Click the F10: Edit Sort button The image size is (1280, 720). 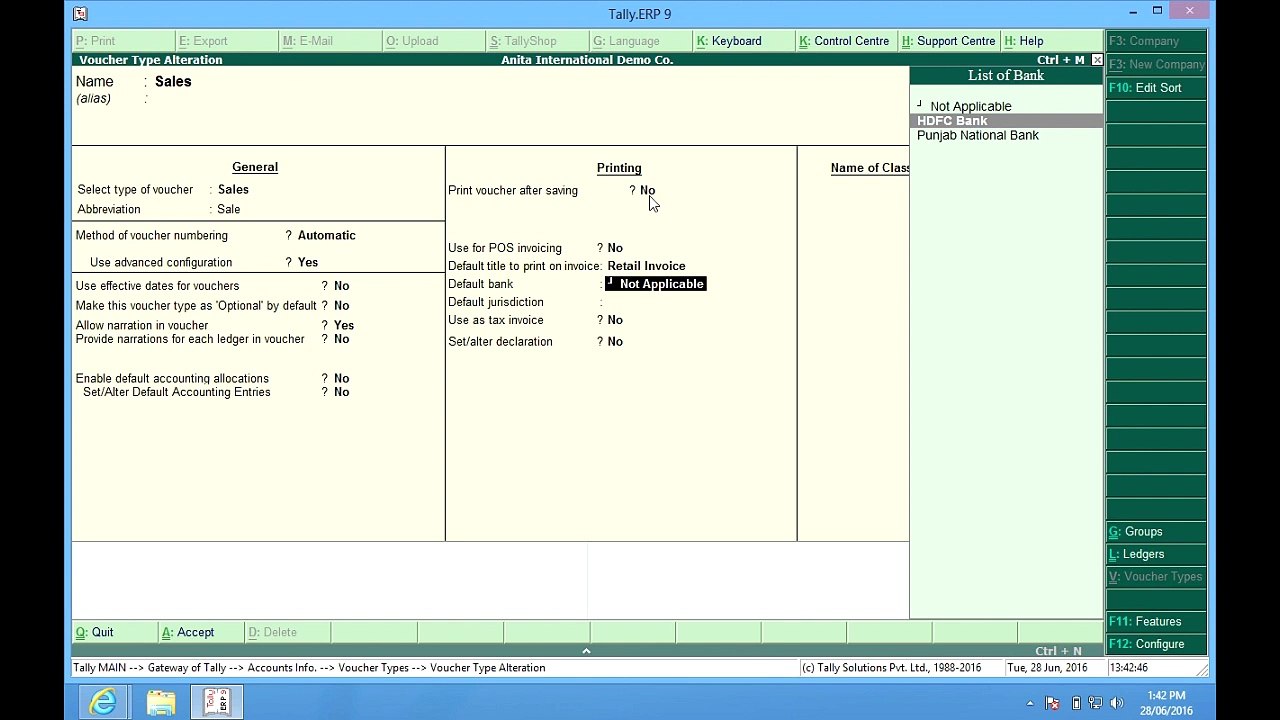[1156, 88]
